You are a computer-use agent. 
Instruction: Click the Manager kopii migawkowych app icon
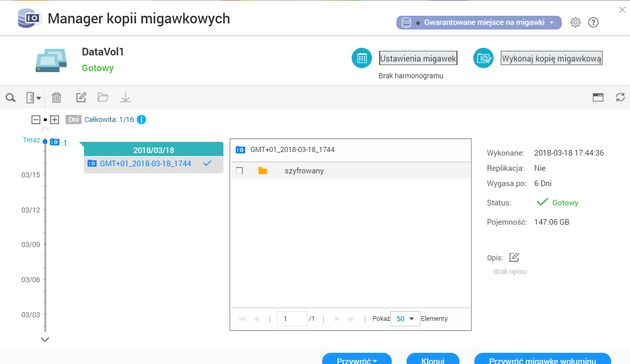coord(29,18)
